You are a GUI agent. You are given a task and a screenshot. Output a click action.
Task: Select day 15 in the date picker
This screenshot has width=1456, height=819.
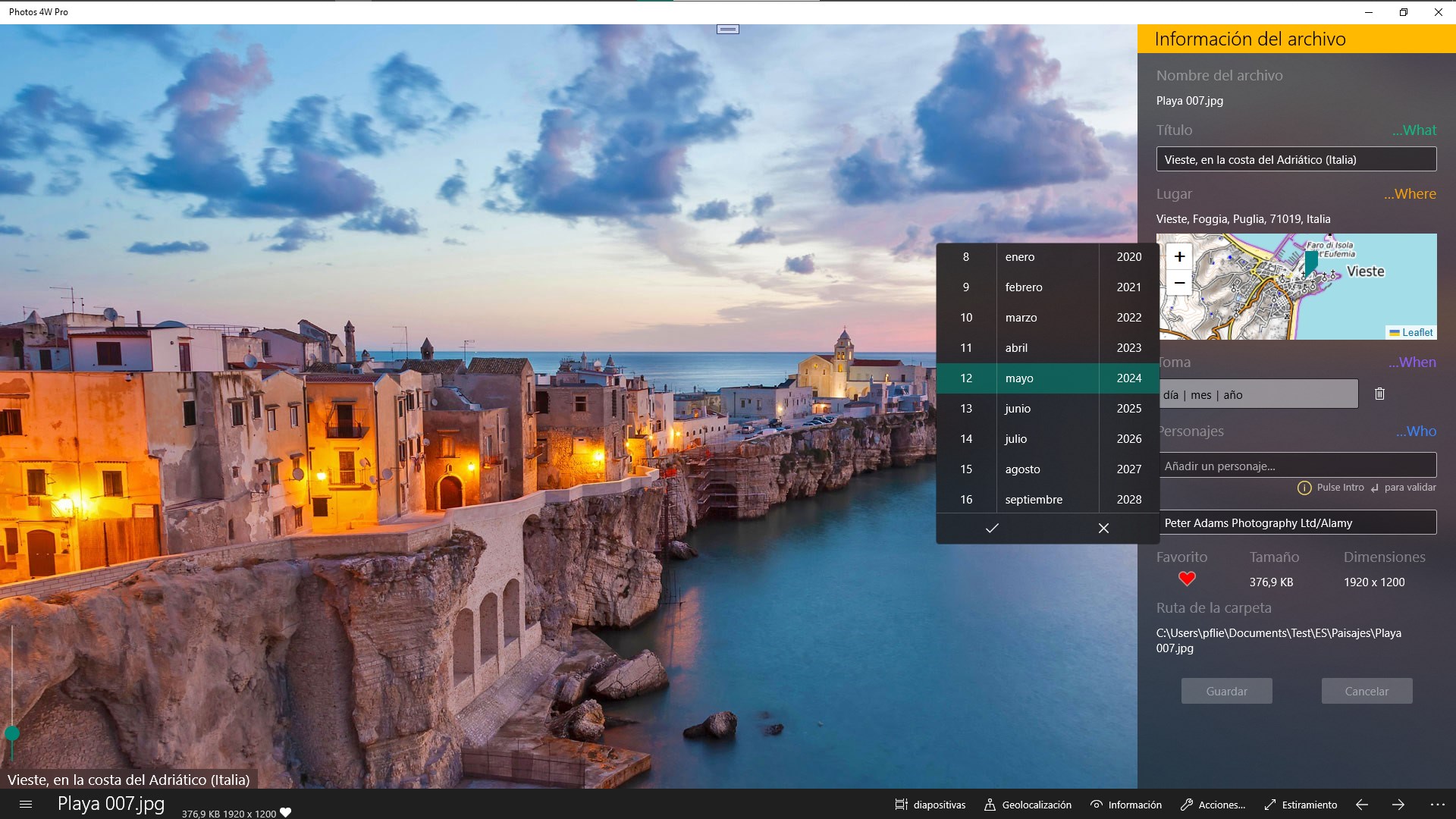pos(966,469)
